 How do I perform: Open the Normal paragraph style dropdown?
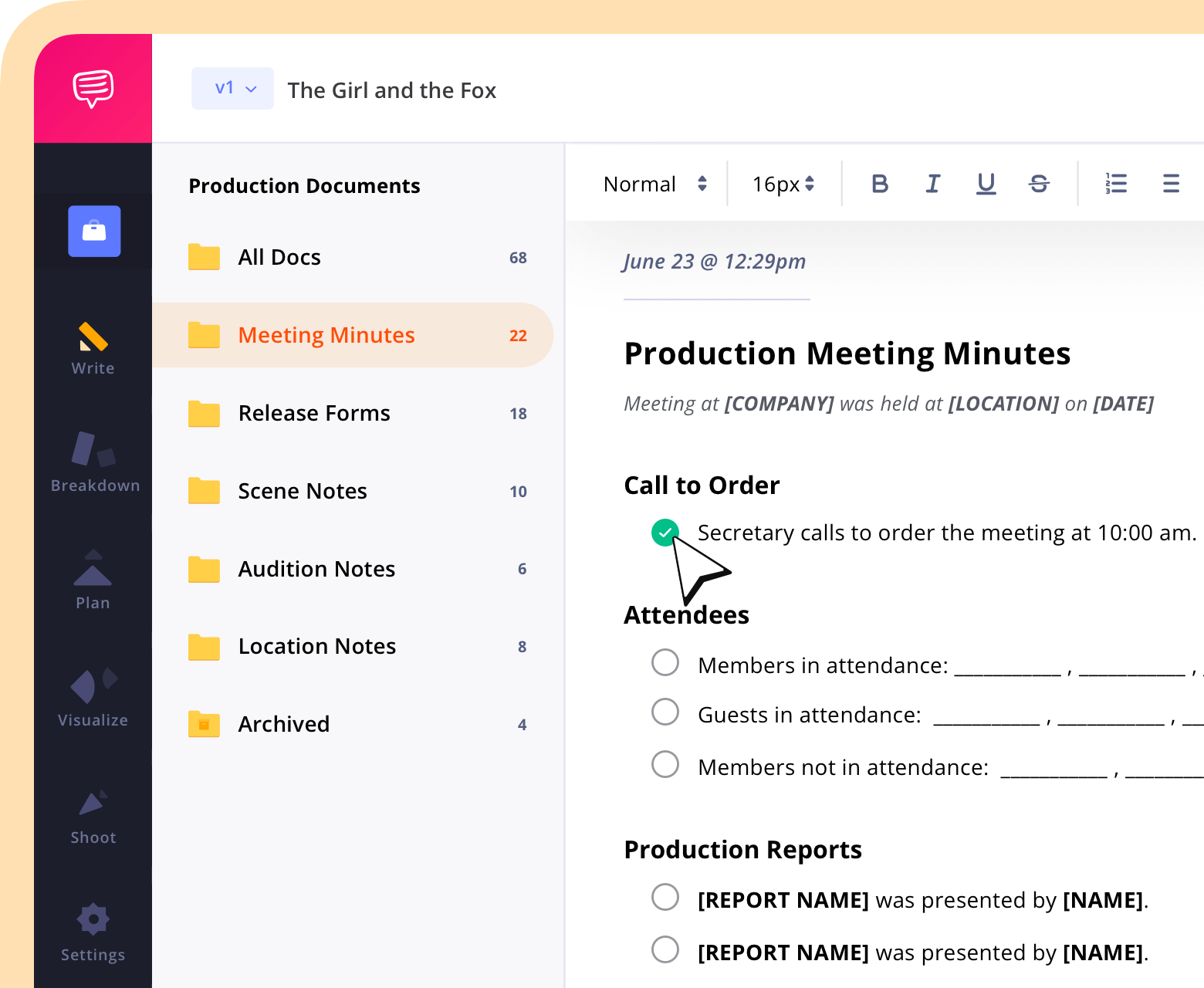coord(654,184)
